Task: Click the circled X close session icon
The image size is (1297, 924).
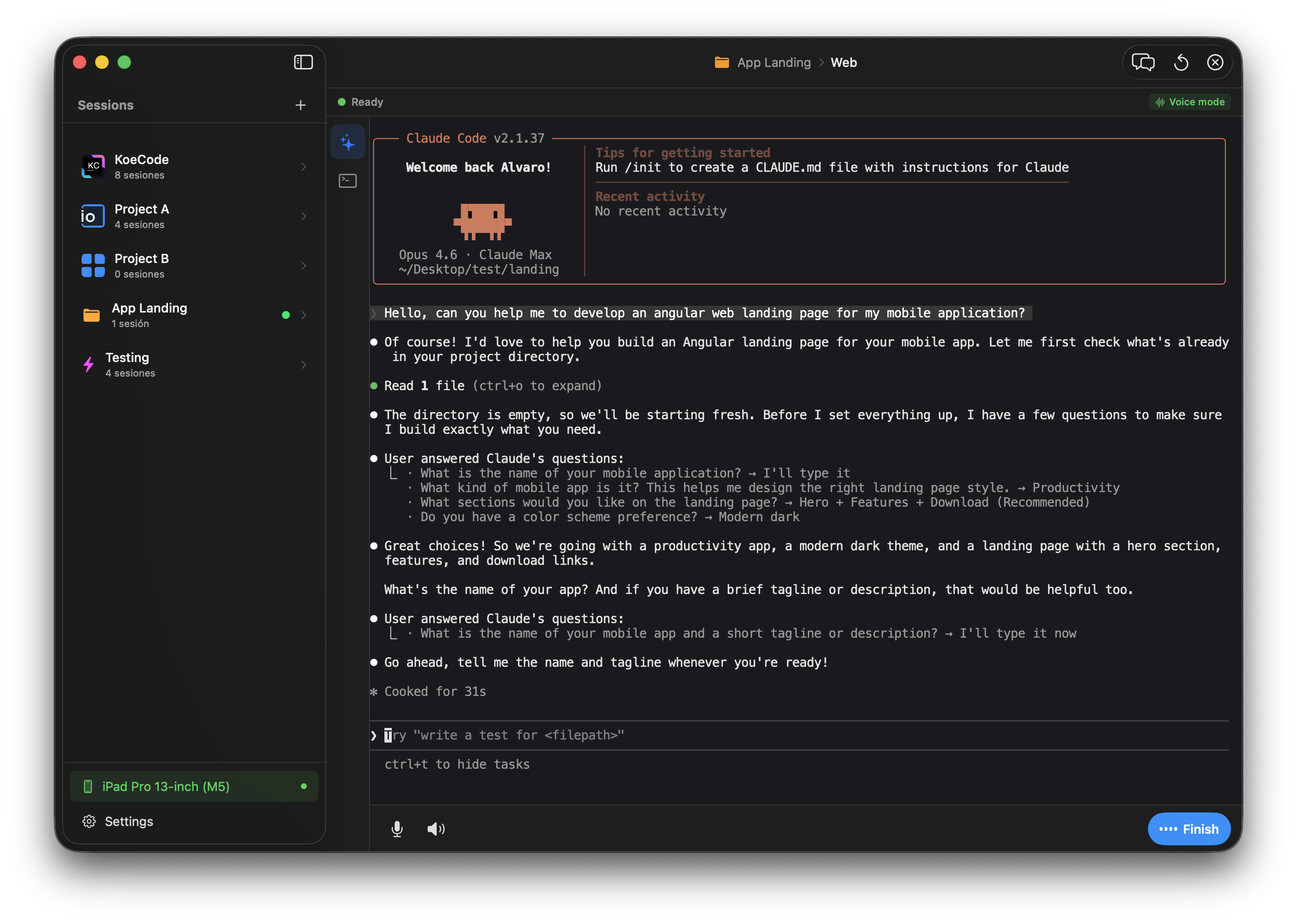Action: tap(1215, 62)
